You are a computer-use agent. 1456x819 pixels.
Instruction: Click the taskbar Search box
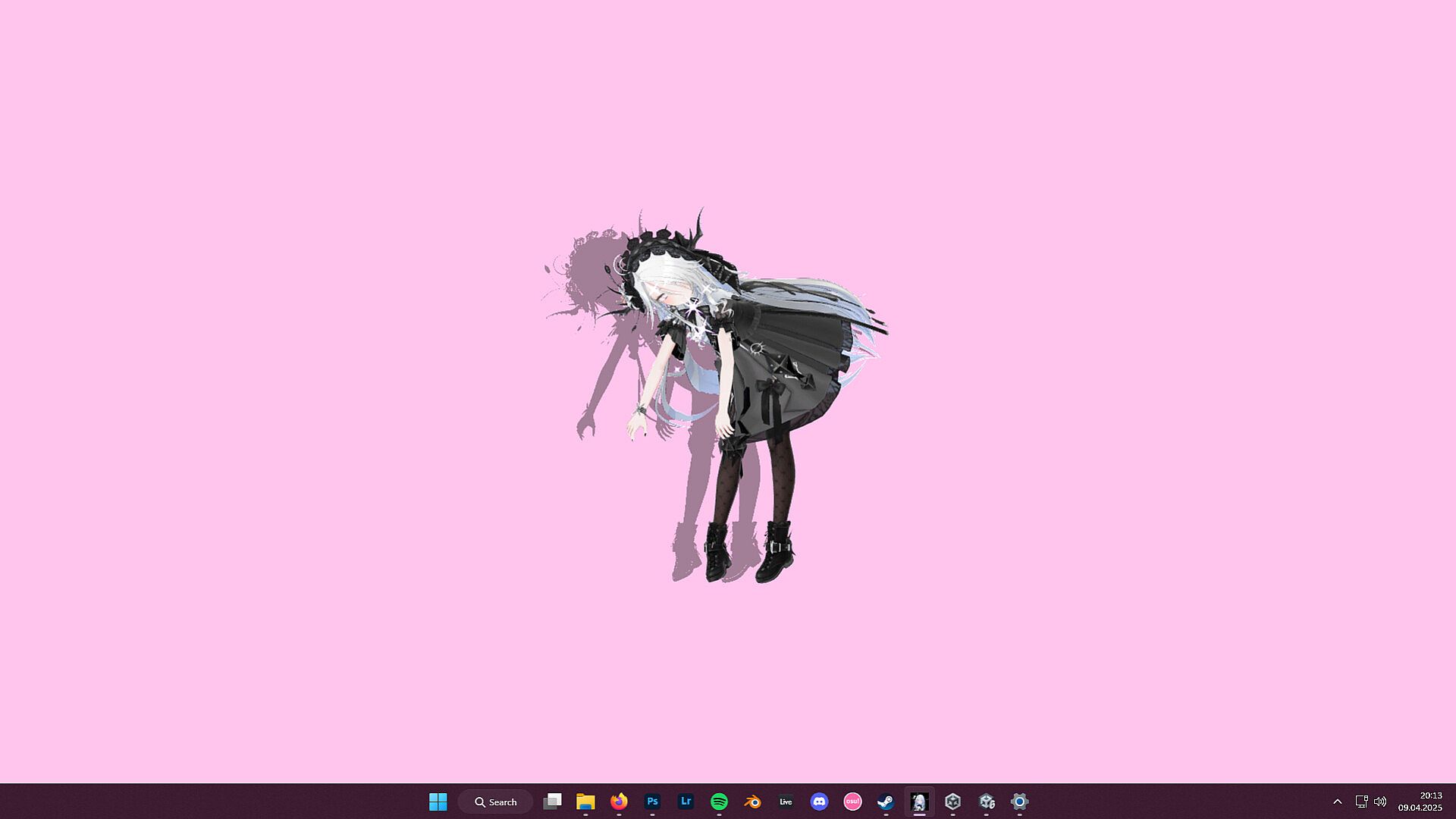[x=495, y=802]
